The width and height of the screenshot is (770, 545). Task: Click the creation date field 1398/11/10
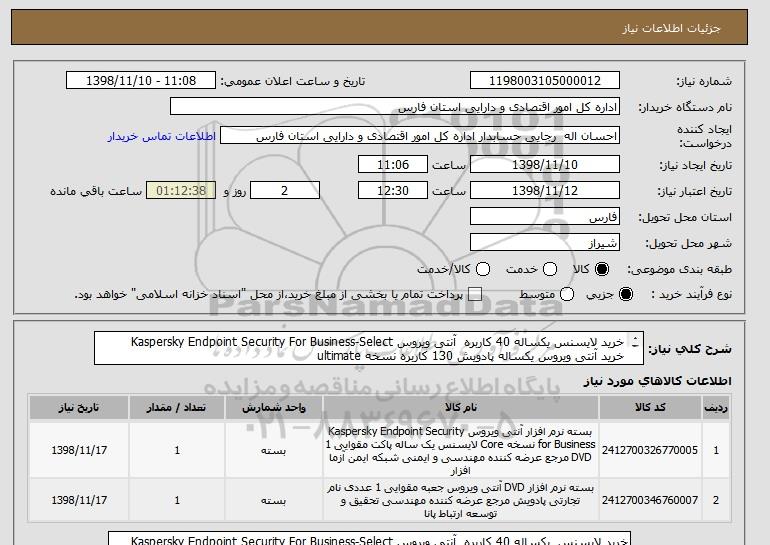(x=545, y=164)
